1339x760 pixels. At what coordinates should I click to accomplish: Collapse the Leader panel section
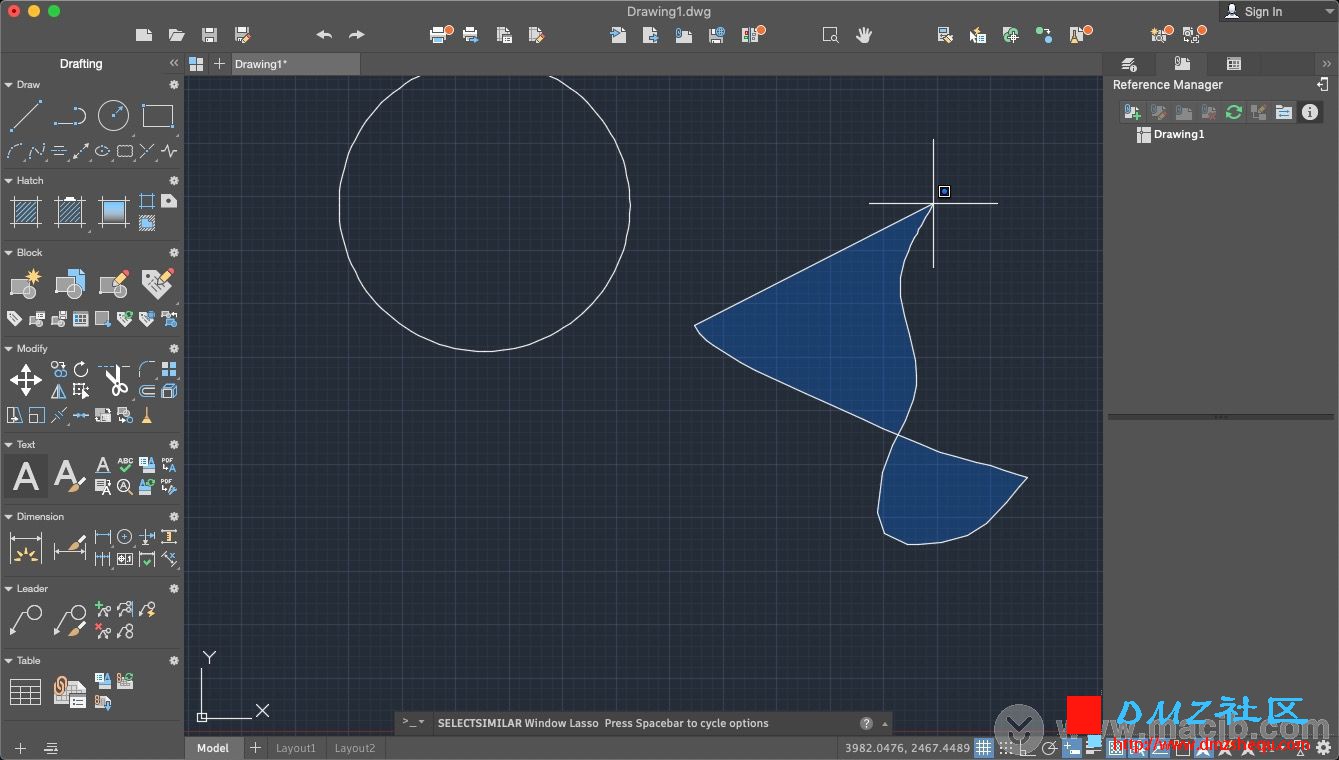[x=8, y=589]
